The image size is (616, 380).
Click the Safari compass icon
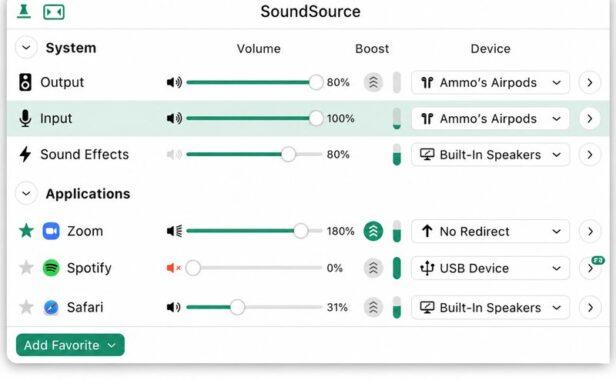(x=51, y=307)
